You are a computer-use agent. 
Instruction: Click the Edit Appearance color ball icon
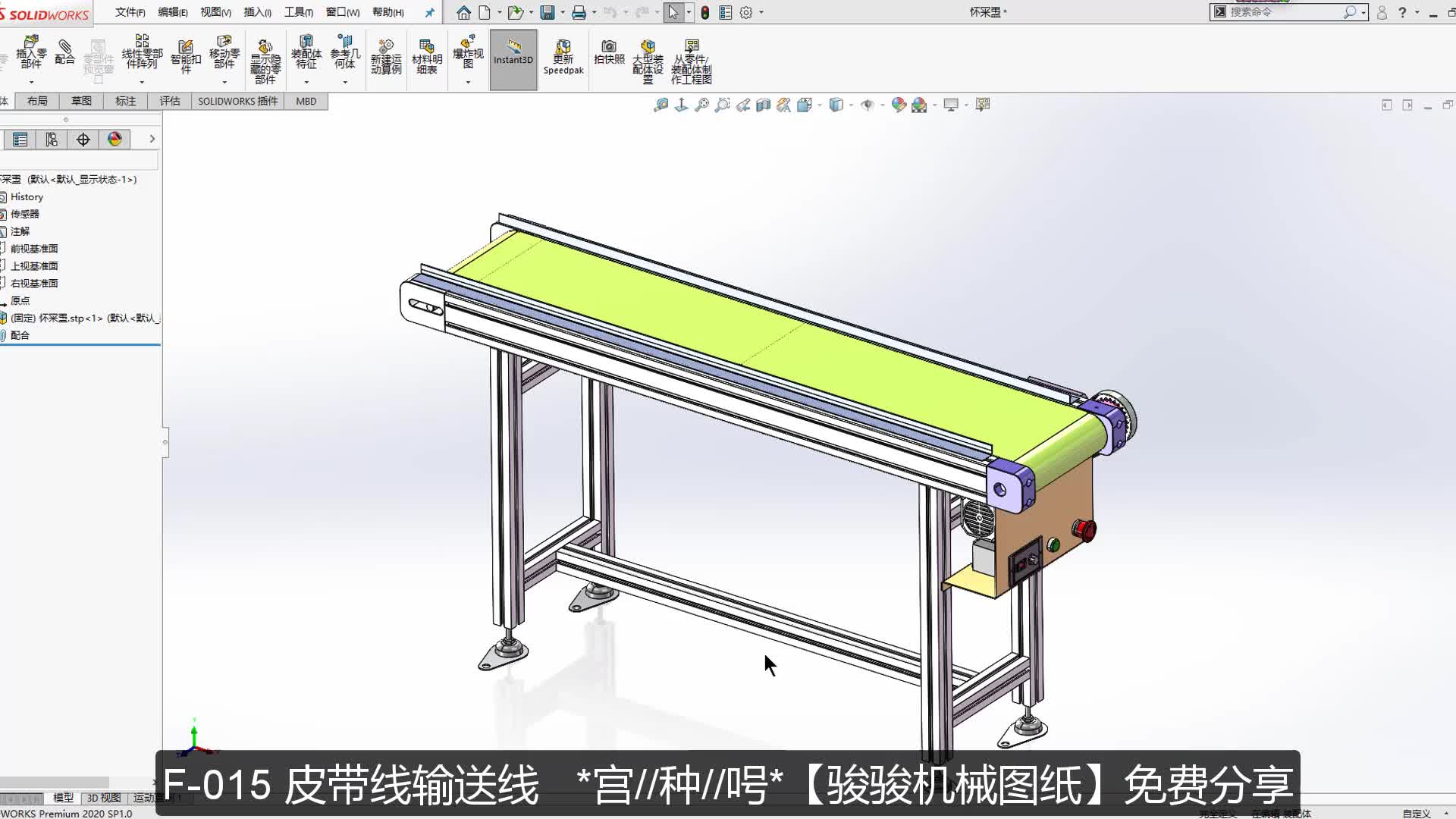899,105
